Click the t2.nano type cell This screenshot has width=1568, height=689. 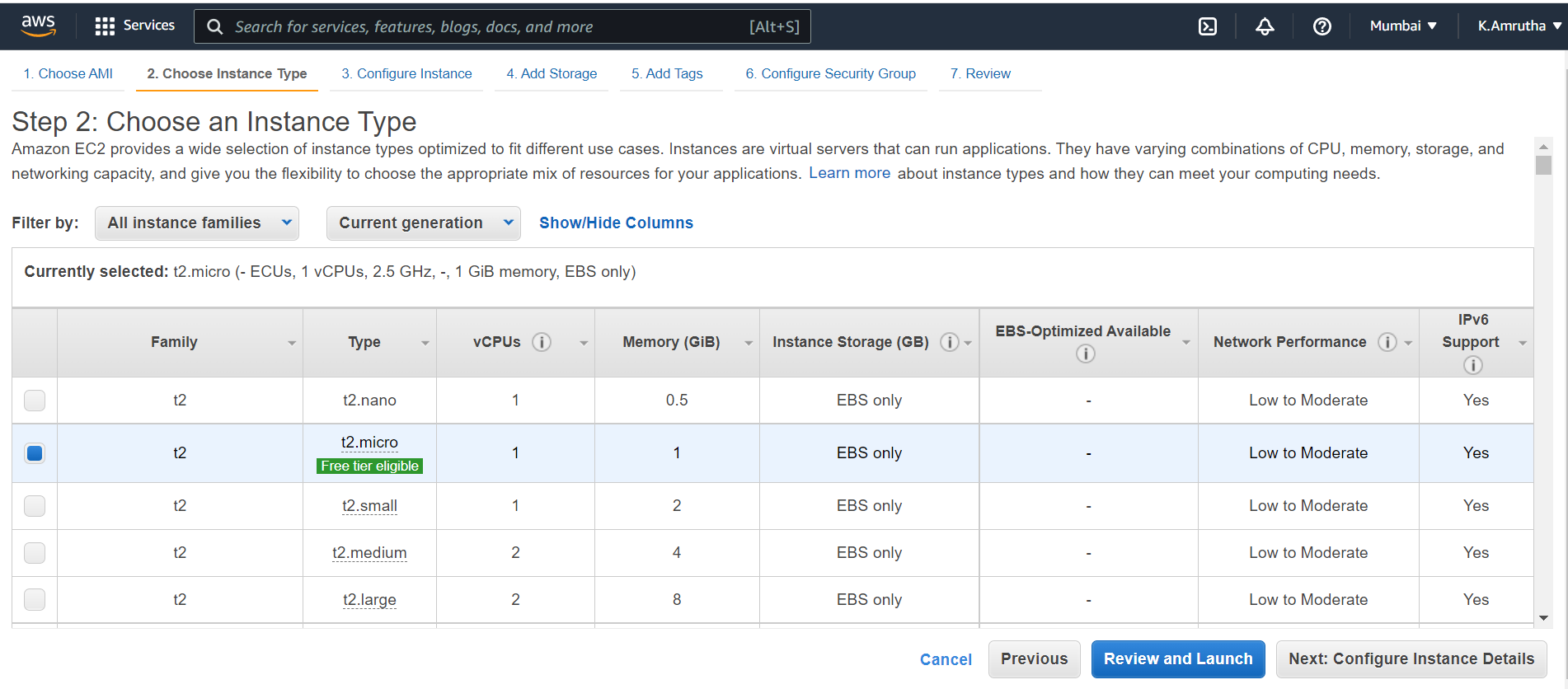click(x=369, y=401)
